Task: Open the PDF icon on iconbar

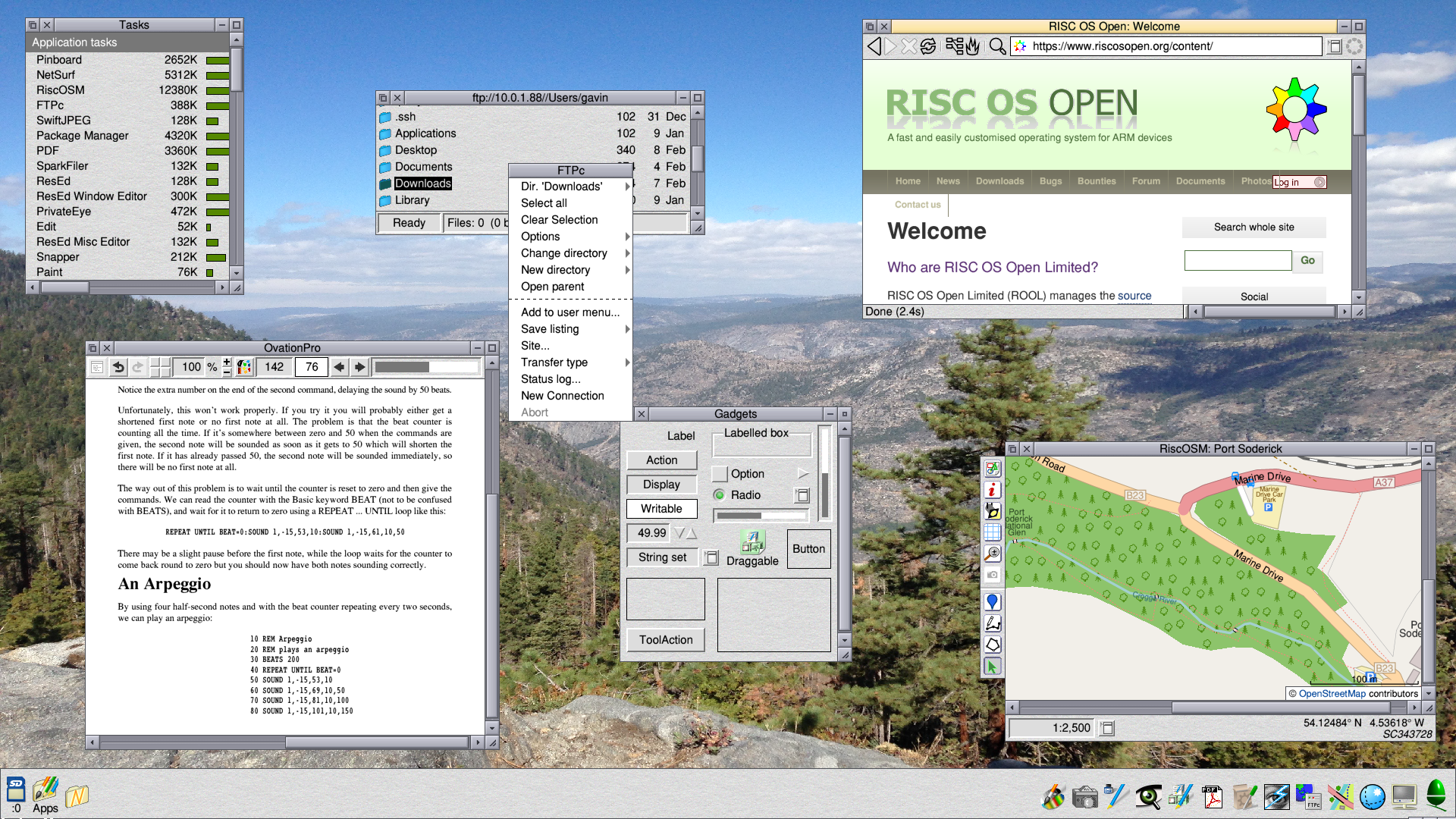Action: (x=1212, y=796)
